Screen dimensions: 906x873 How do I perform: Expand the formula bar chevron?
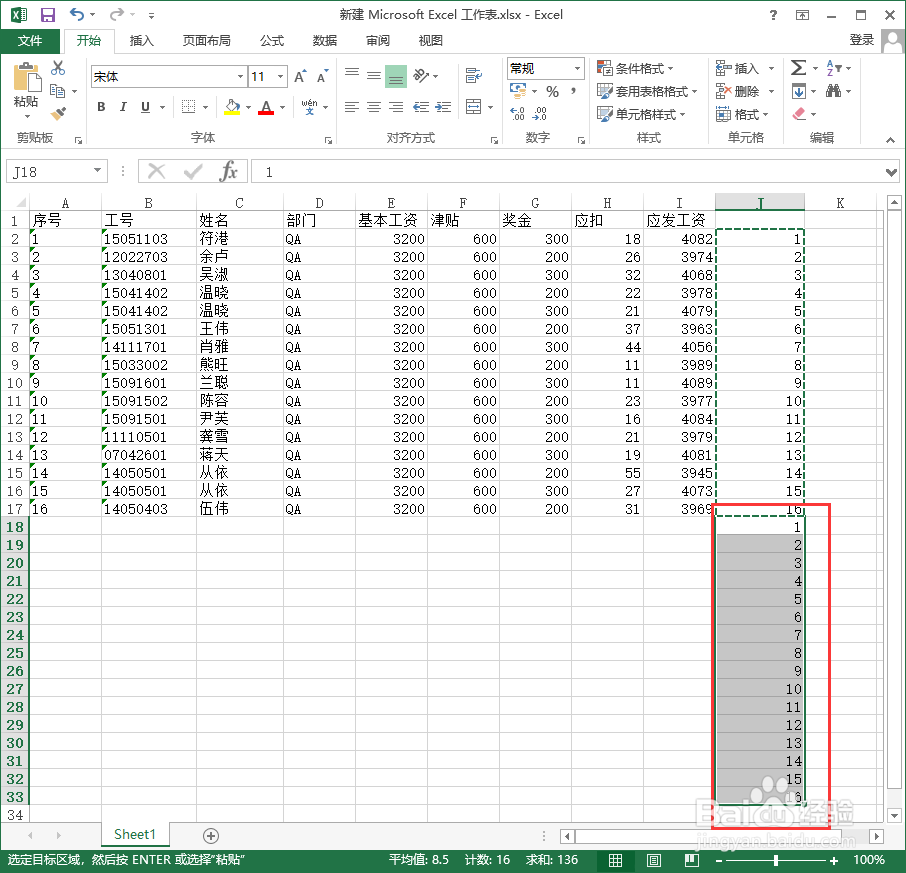point(892,172)
